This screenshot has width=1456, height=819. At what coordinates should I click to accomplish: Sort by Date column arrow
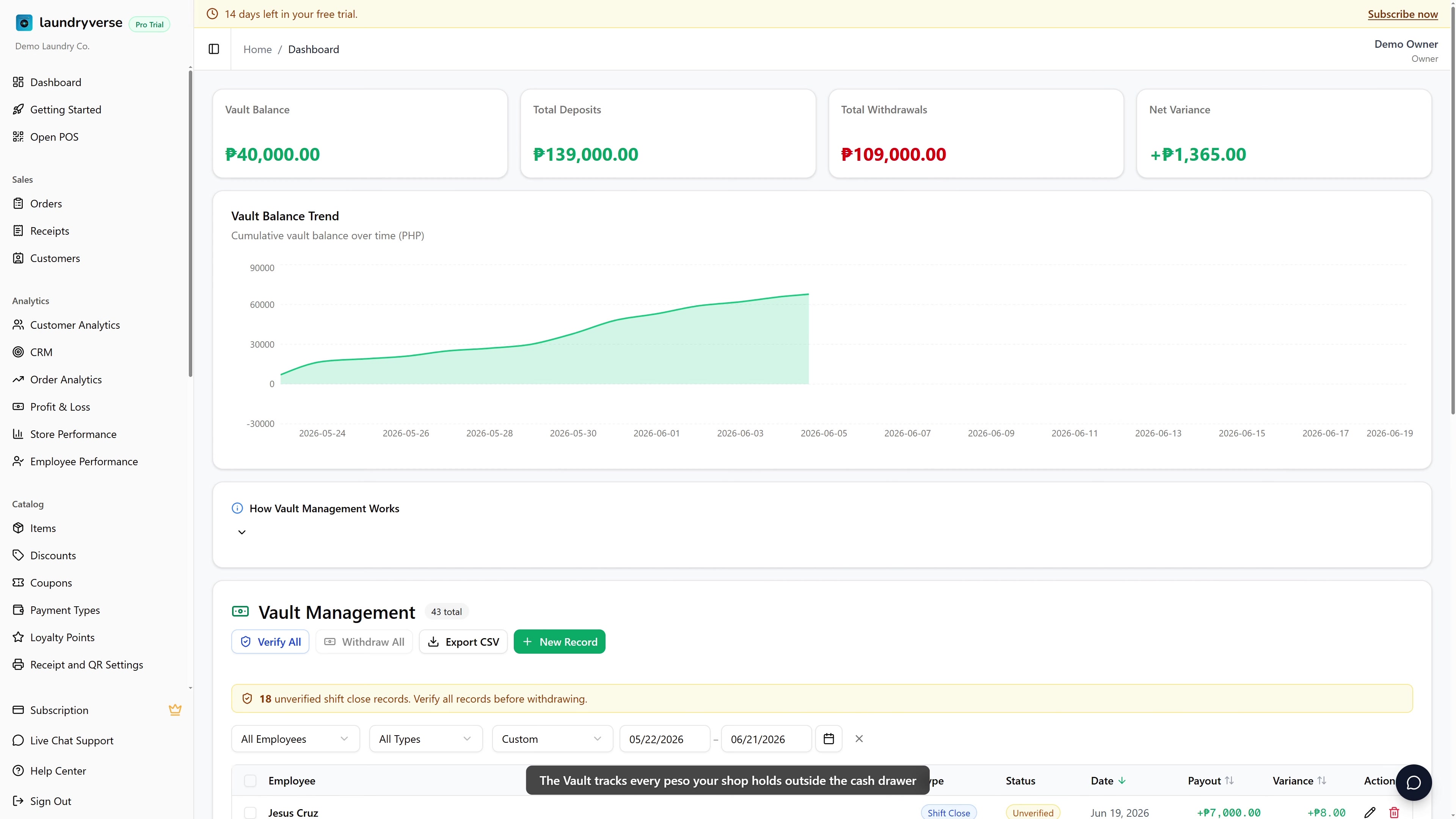click(1122, 781)
